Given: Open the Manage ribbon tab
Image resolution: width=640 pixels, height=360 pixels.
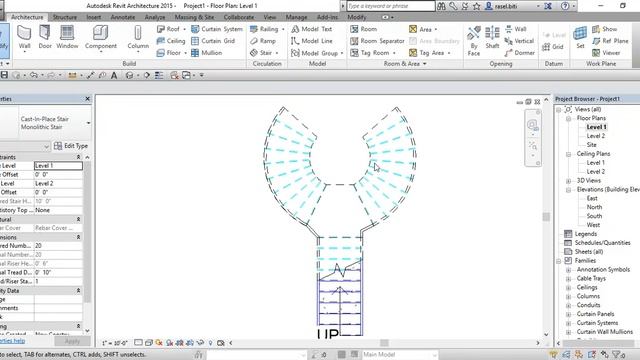Looking at the screenshot, I should 296,17.
